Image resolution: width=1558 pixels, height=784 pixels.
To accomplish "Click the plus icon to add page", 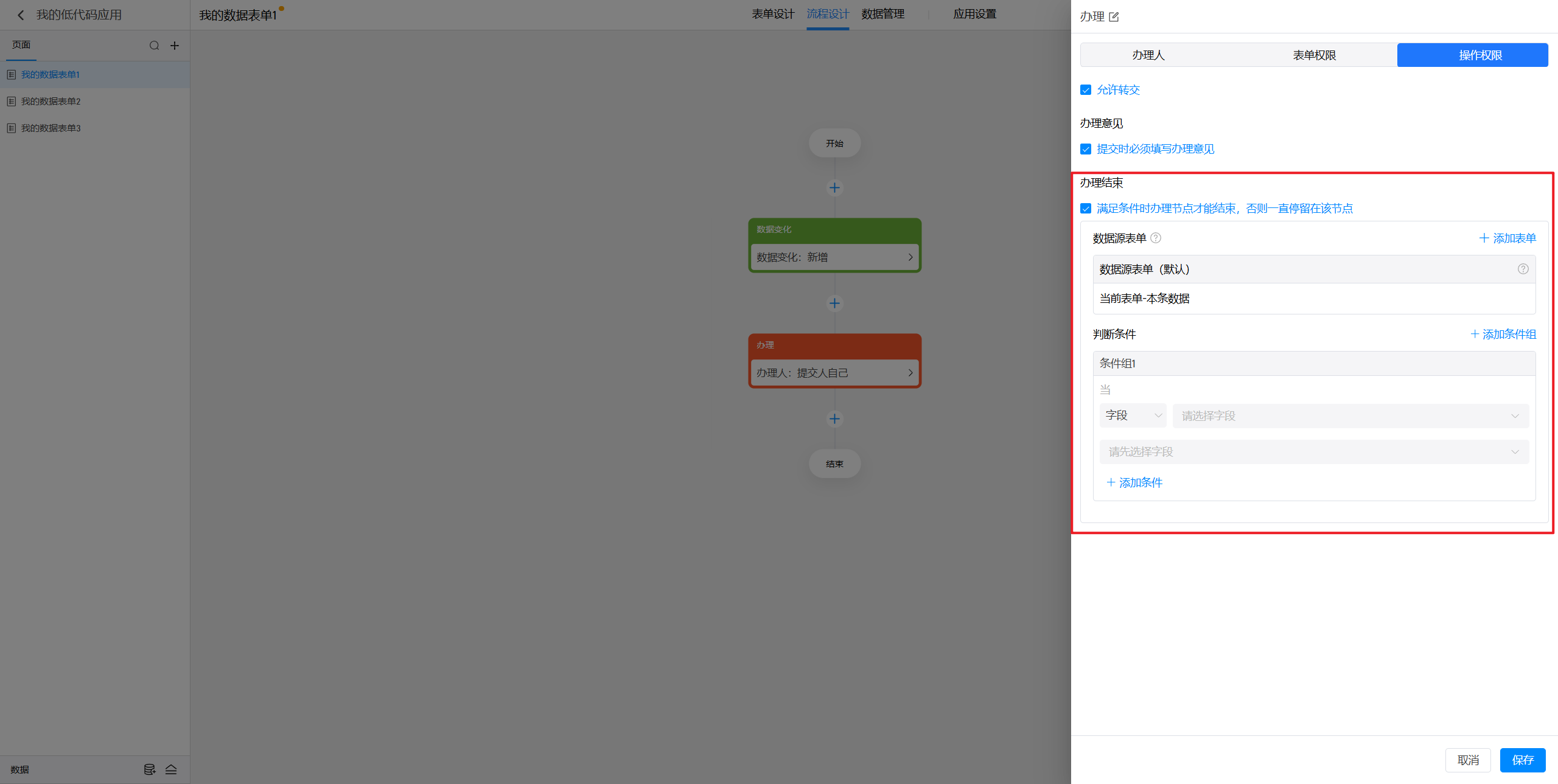I will click(175, 46).
